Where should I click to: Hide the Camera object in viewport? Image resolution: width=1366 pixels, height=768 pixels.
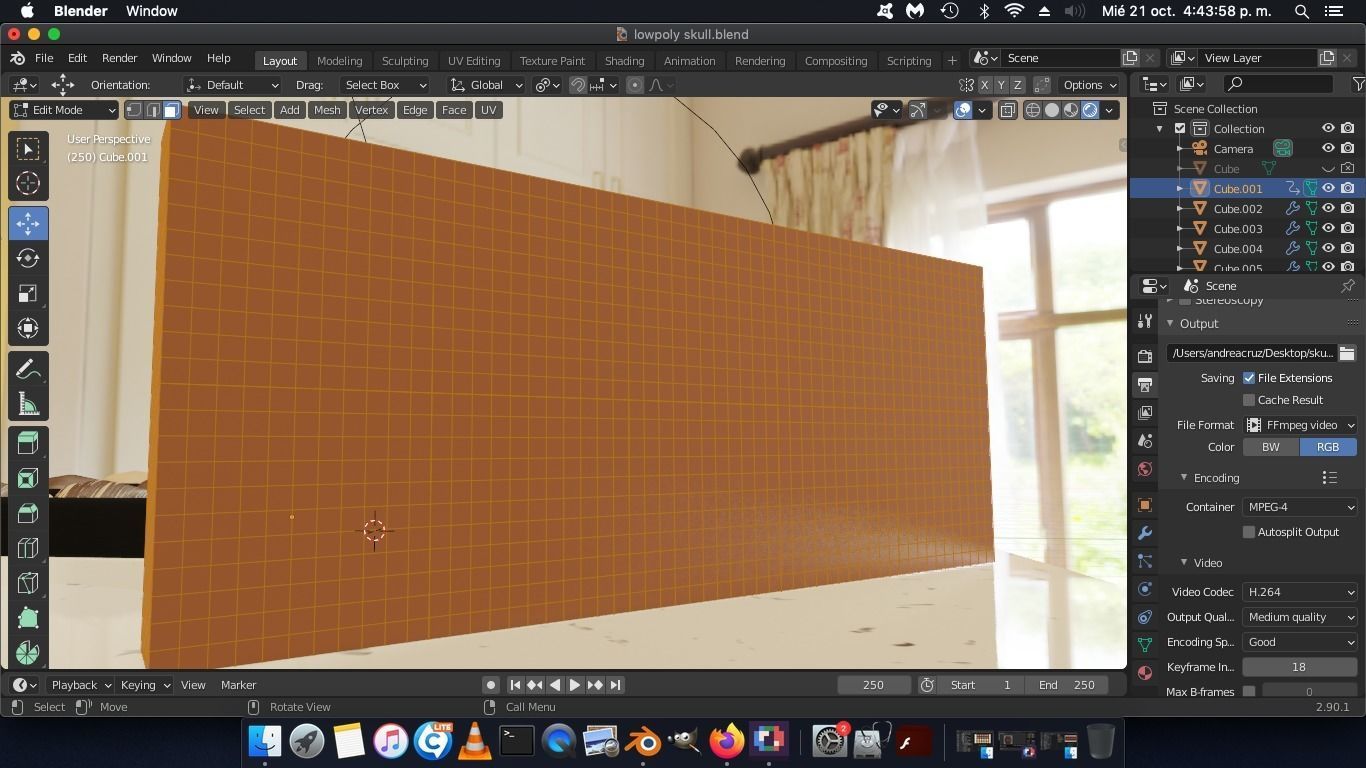1328,149
